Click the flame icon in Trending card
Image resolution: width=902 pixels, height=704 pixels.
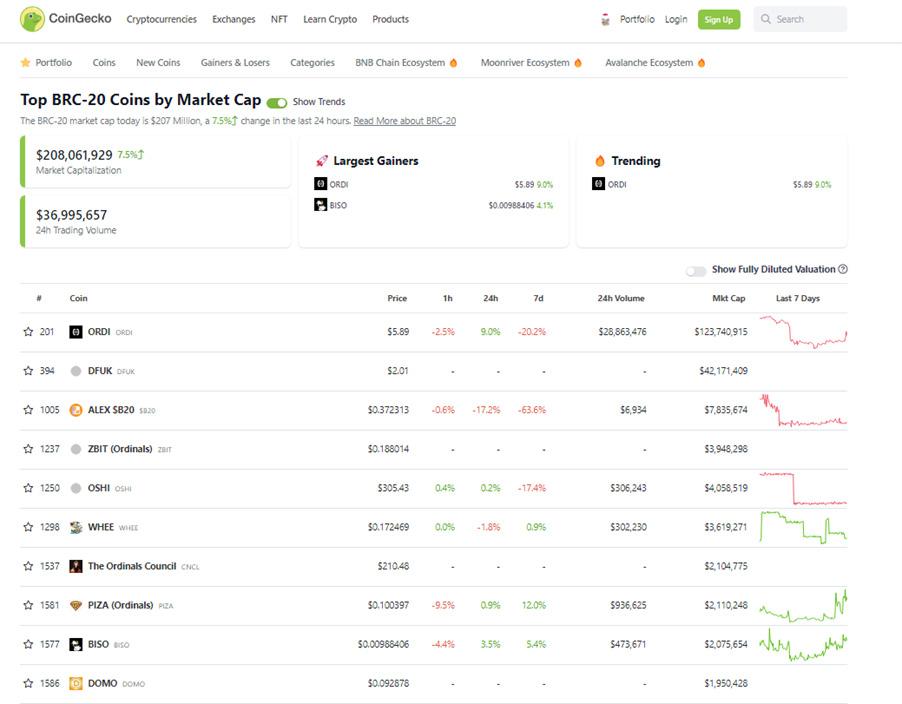(x=600, y=160)
